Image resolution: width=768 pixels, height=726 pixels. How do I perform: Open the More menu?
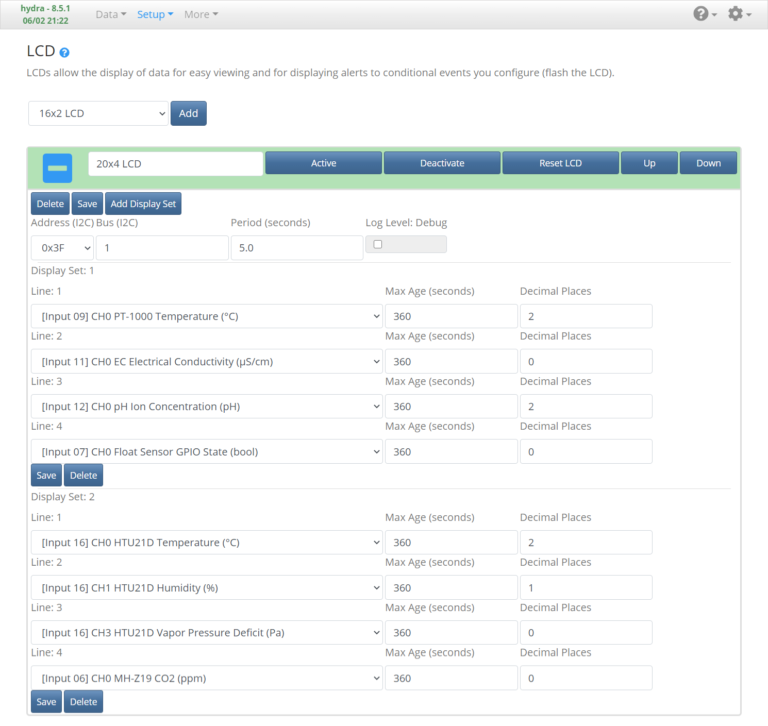point(201,15)
